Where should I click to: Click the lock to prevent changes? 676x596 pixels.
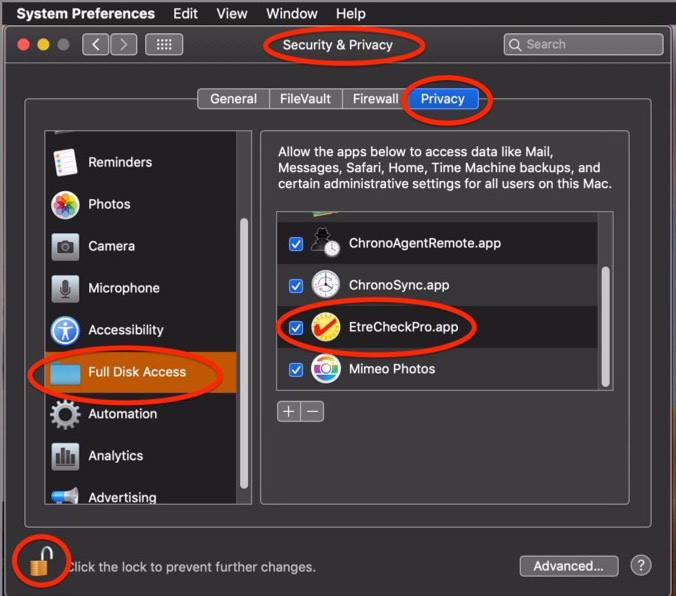click(x=41, y=561)
